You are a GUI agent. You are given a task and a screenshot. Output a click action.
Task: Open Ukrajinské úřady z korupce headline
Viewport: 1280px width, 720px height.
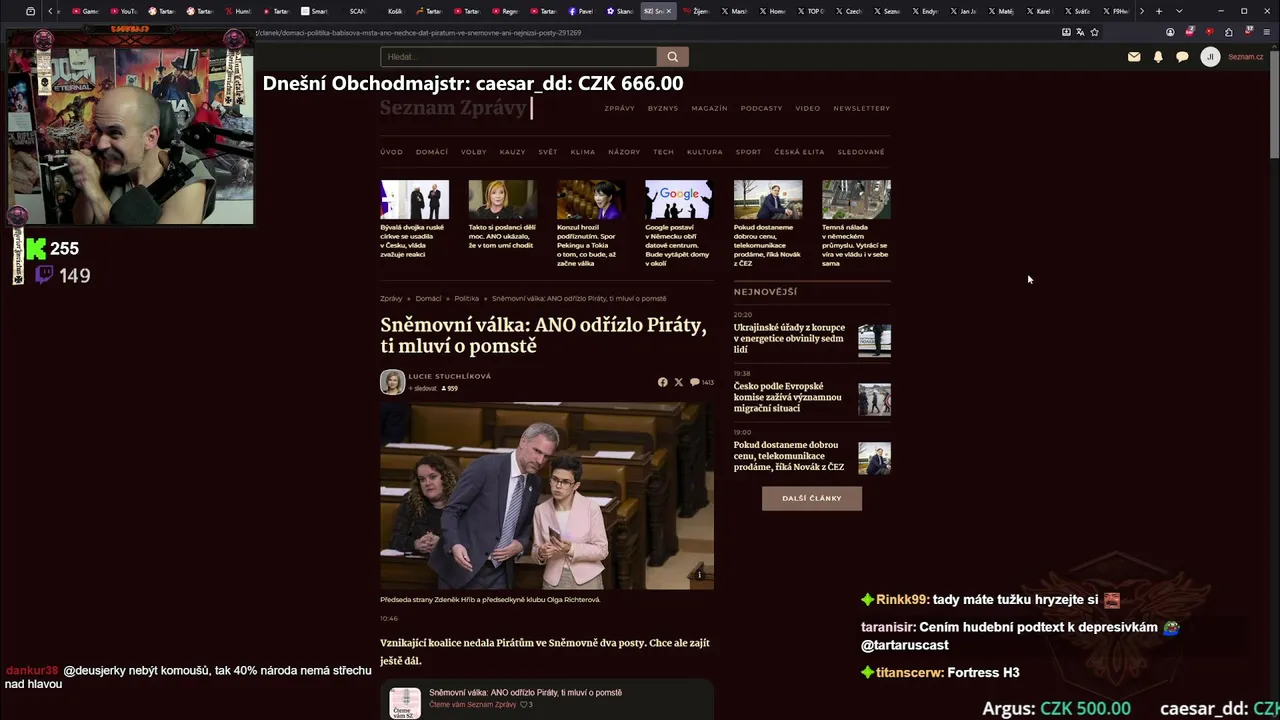click(789, 338)
